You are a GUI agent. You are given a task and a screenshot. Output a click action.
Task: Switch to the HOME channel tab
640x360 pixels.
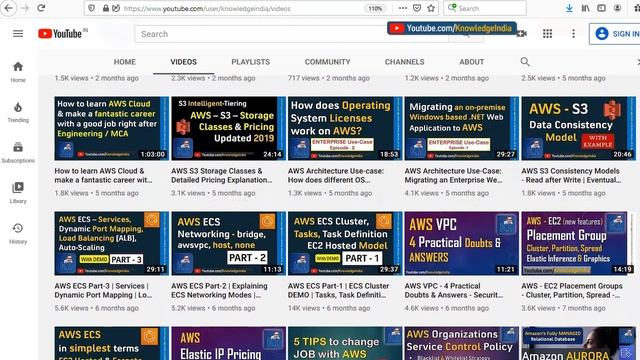click(124, 62)
